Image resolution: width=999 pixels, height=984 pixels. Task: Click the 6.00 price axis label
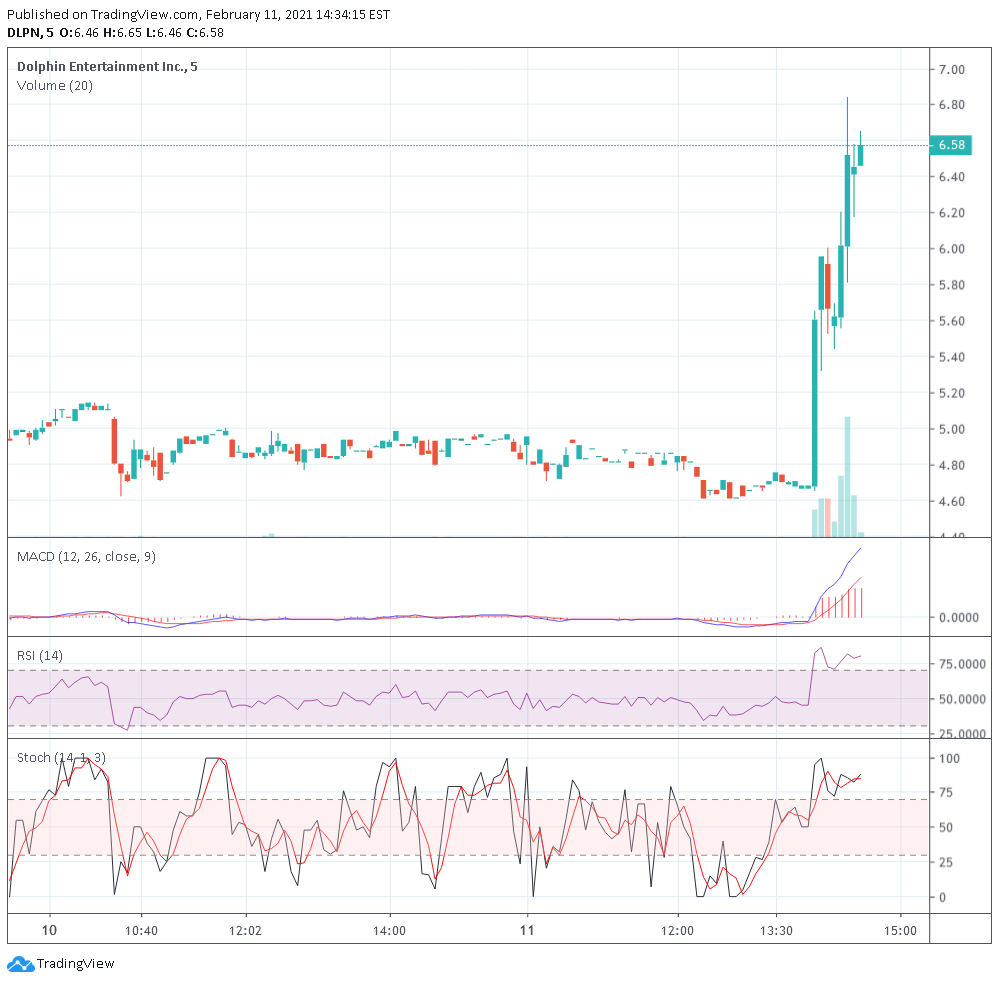click(952, 249)
